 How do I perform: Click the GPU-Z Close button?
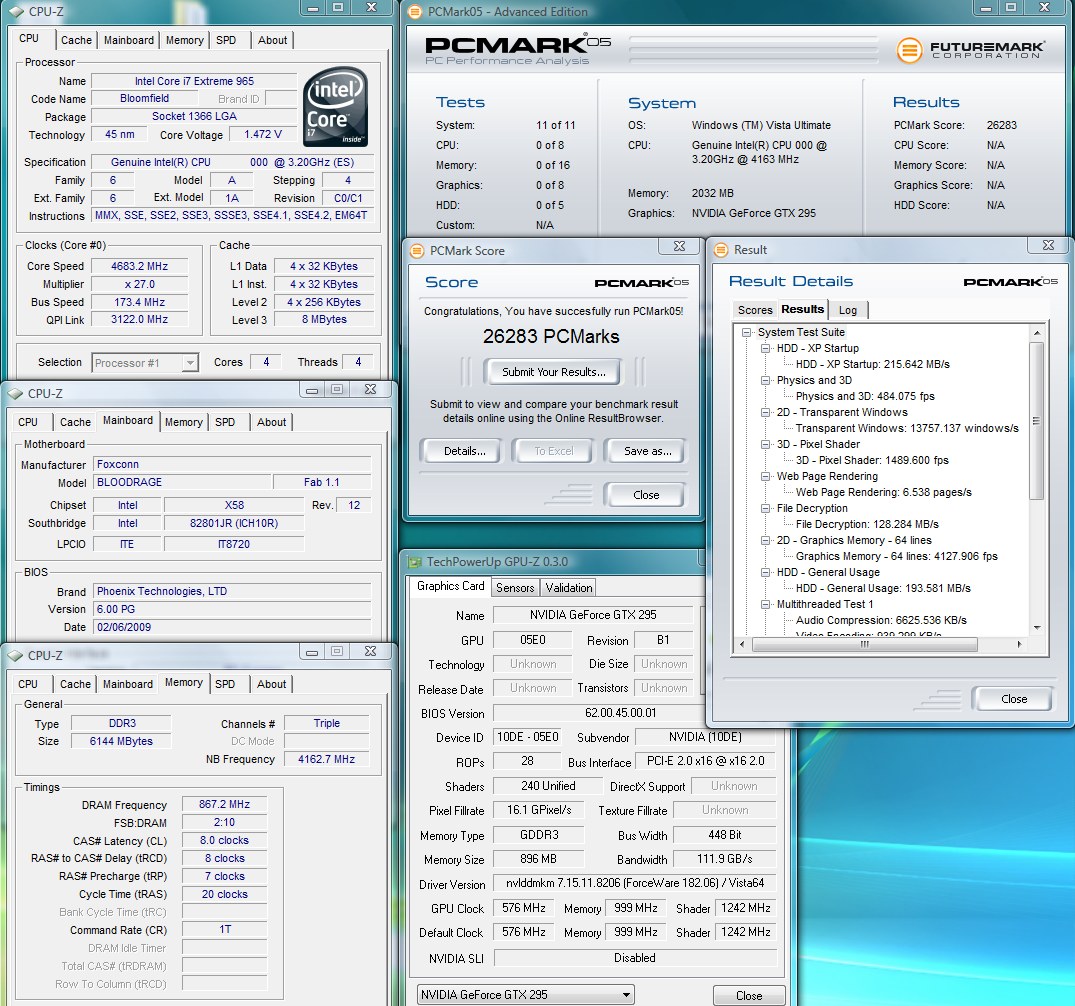(x=749, y=996)
